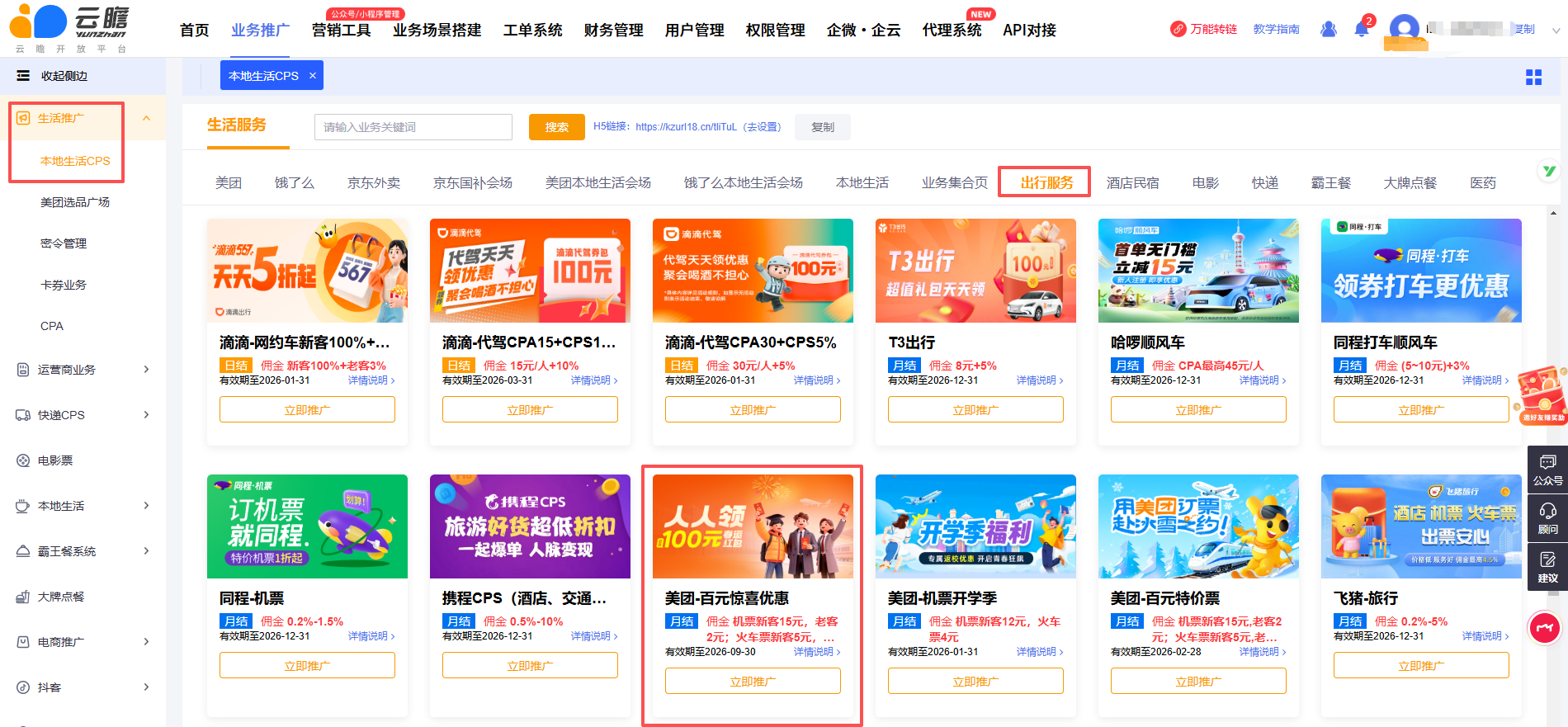The image size is (1568, 727).
Task: Open 详情说明 link for 哈啰顺风车
Action: (1262, 380)
